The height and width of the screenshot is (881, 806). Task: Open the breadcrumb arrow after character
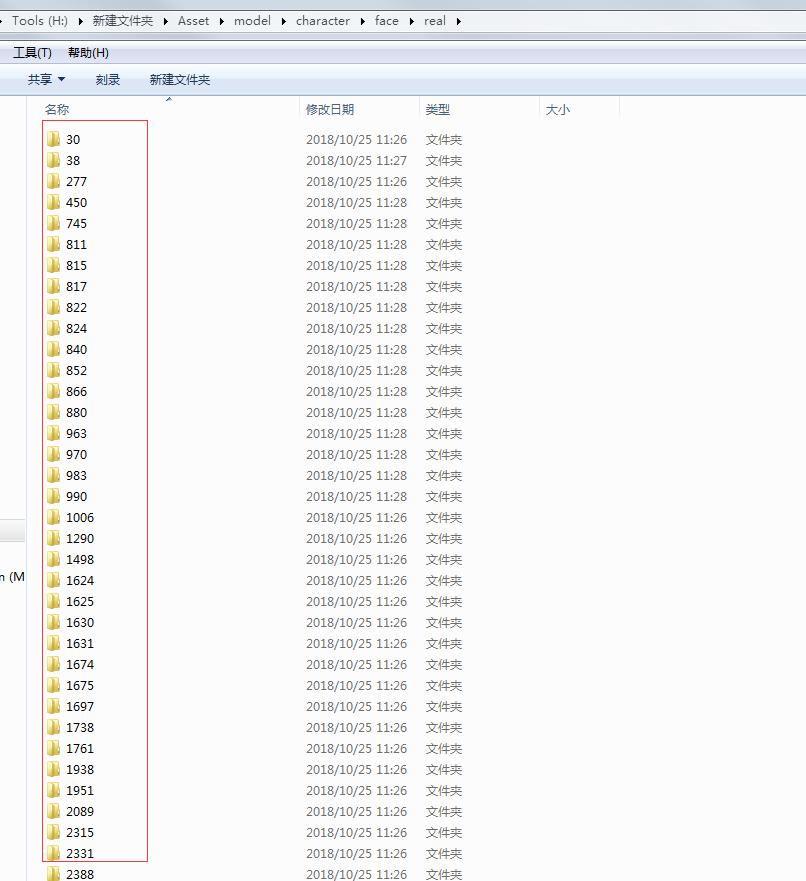[361, 20]
